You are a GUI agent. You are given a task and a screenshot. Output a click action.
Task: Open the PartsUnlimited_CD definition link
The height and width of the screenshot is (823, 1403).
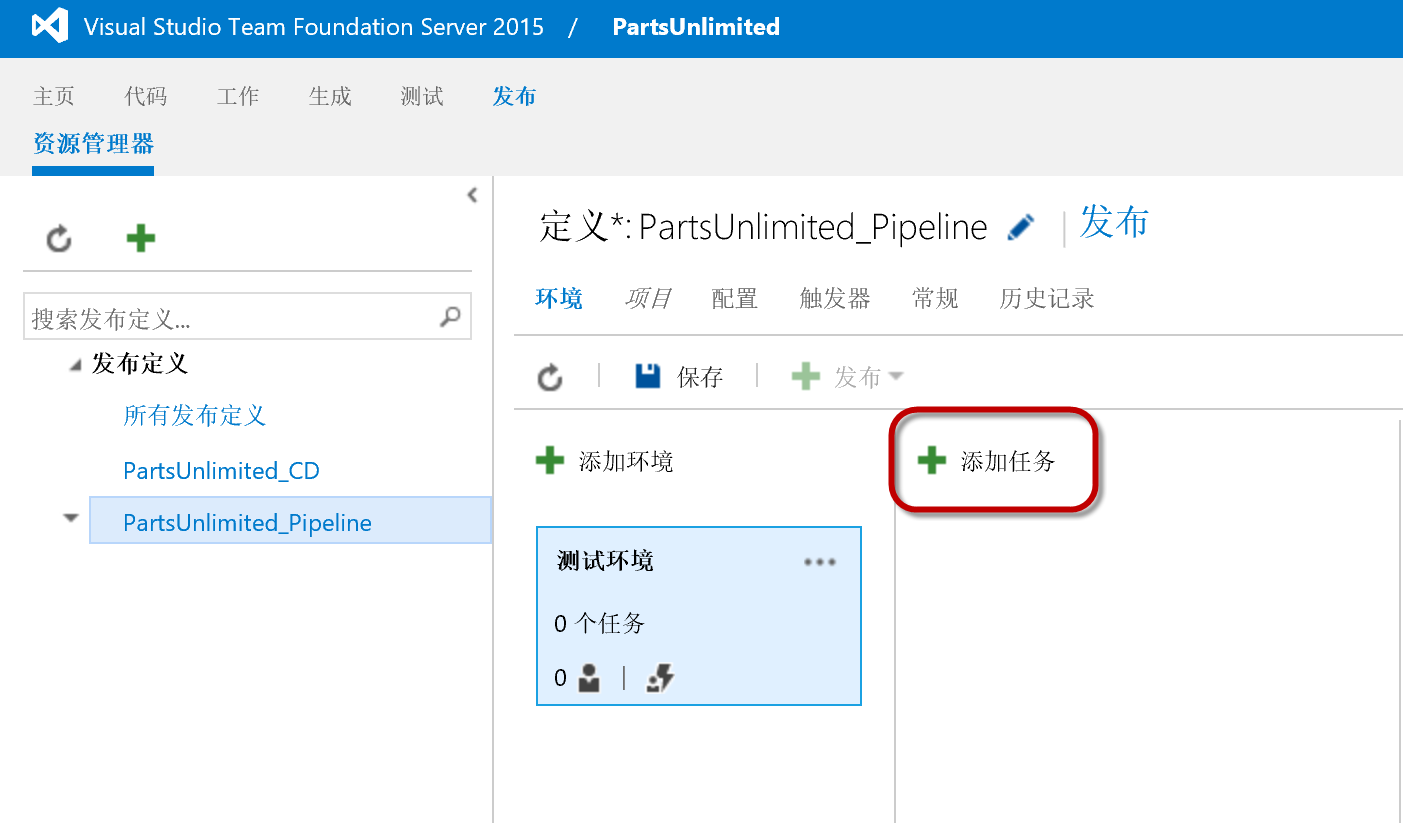[x=221, y=470]
